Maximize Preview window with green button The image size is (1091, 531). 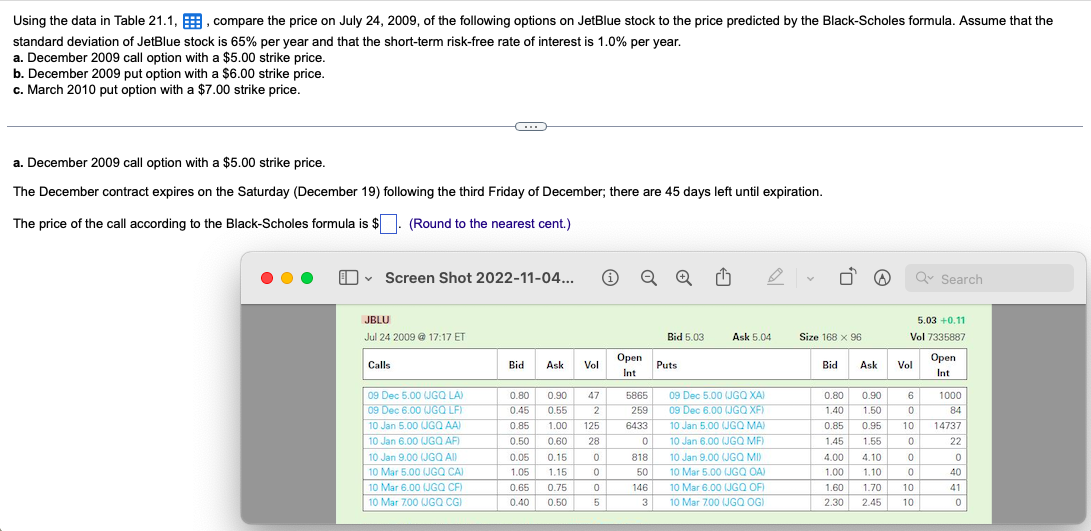pyautogui.click(x=308, y=279)
